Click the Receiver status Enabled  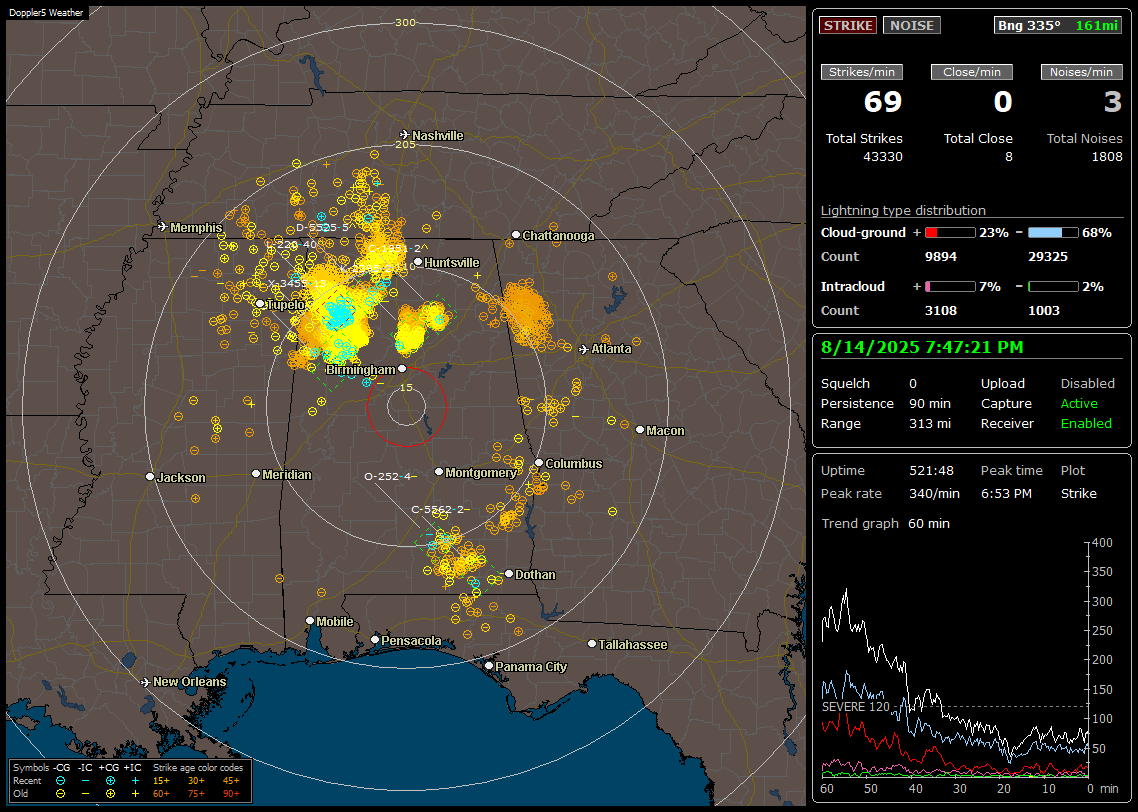1086,424
